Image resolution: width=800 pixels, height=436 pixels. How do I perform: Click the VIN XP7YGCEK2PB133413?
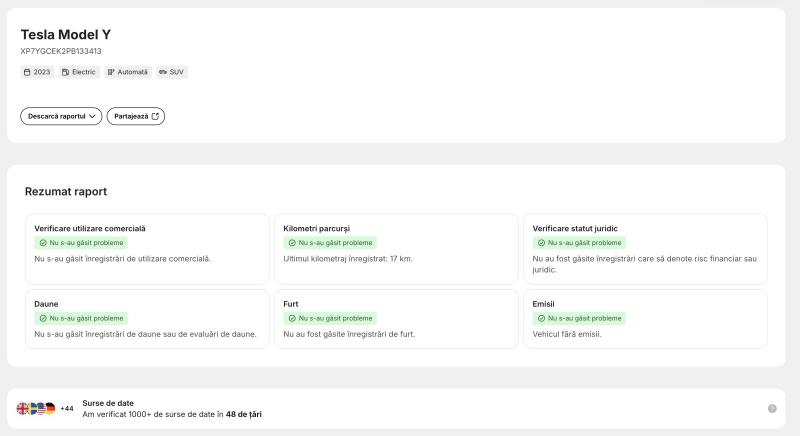(61, 51)
